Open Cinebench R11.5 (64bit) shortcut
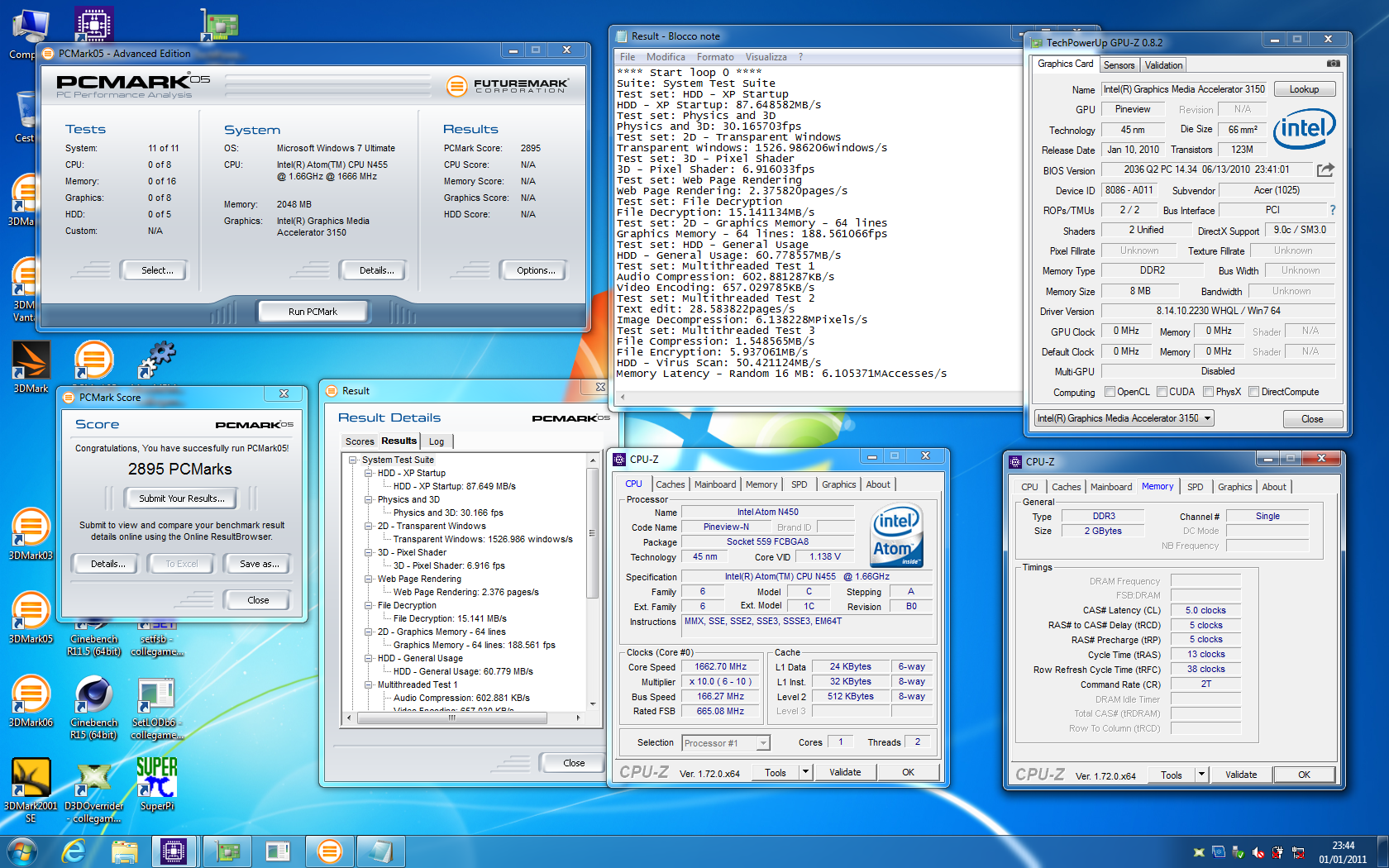Viewport: 1389px width, 868px height. coord(93,640)
